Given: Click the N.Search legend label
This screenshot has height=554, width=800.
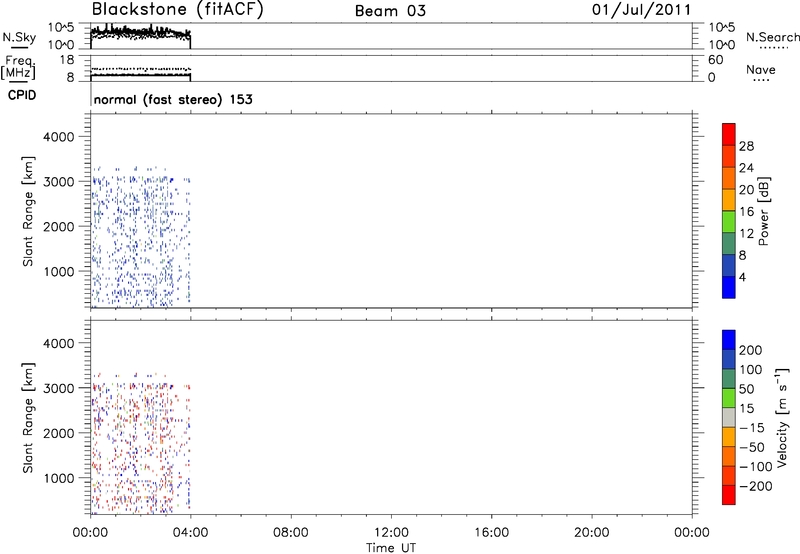Looking at the screenshot, I should (x=772, y=37).
